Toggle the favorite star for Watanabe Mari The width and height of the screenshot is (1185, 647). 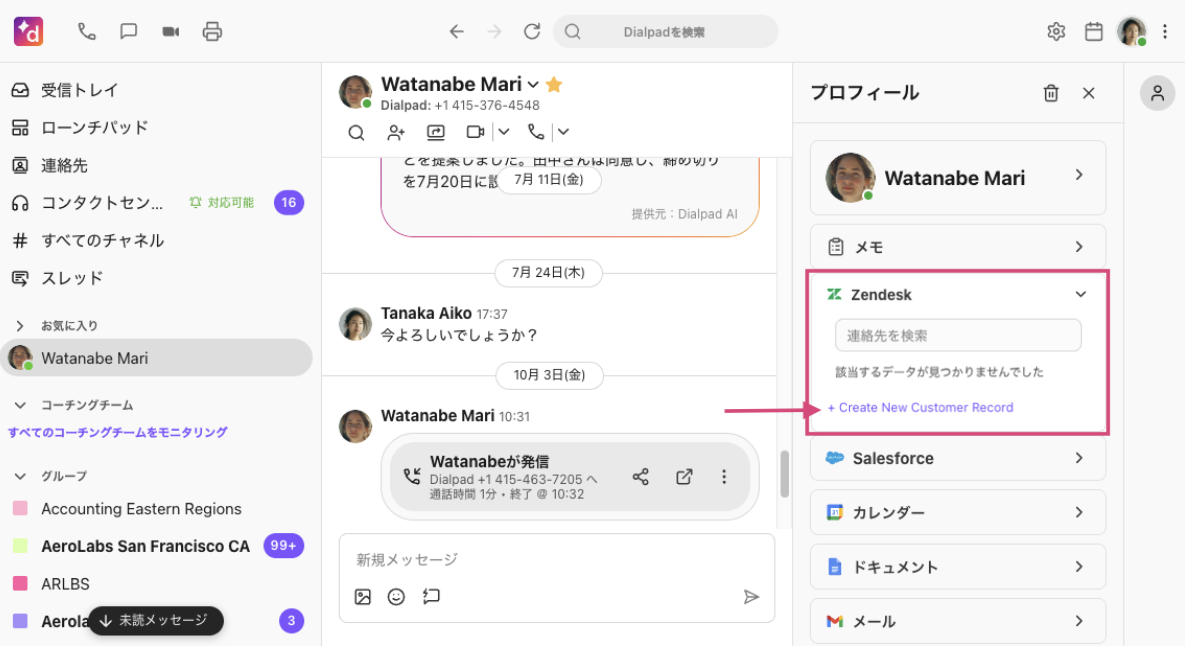coord(554,85)
